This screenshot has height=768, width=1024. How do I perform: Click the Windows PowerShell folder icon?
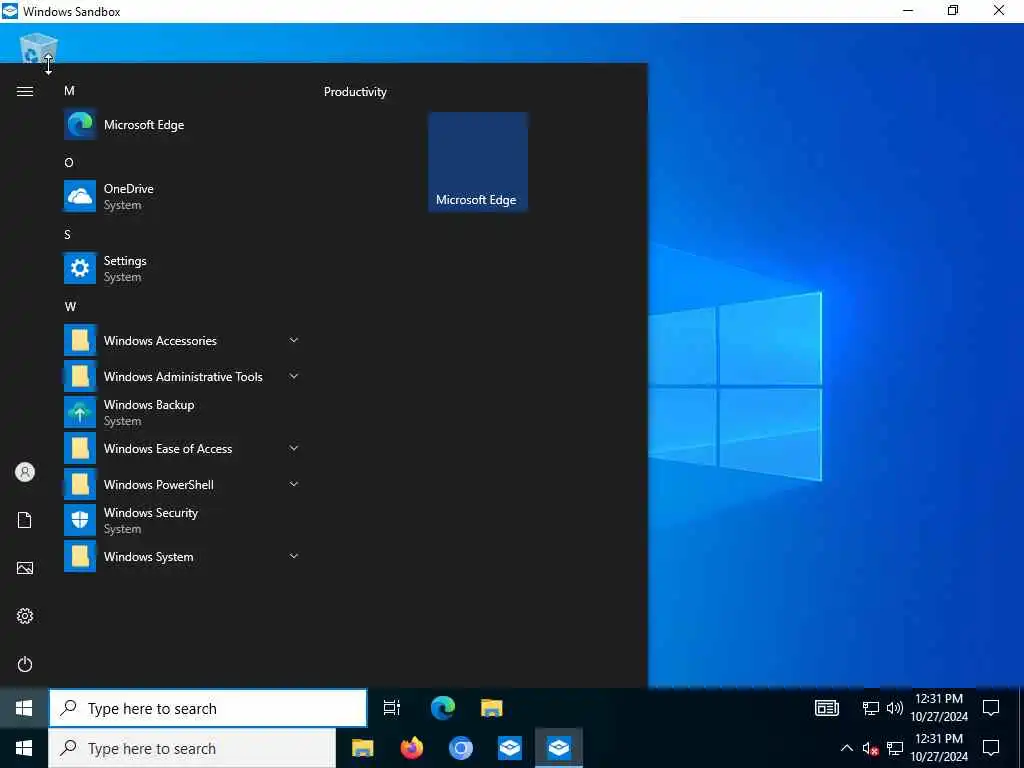pos(80,485)
